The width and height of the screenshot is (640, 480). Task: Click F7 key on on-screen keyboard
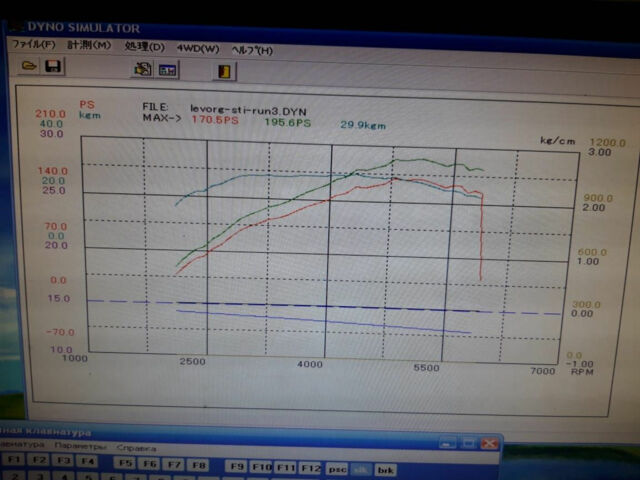pyautogui.click(x=174, y=464)
